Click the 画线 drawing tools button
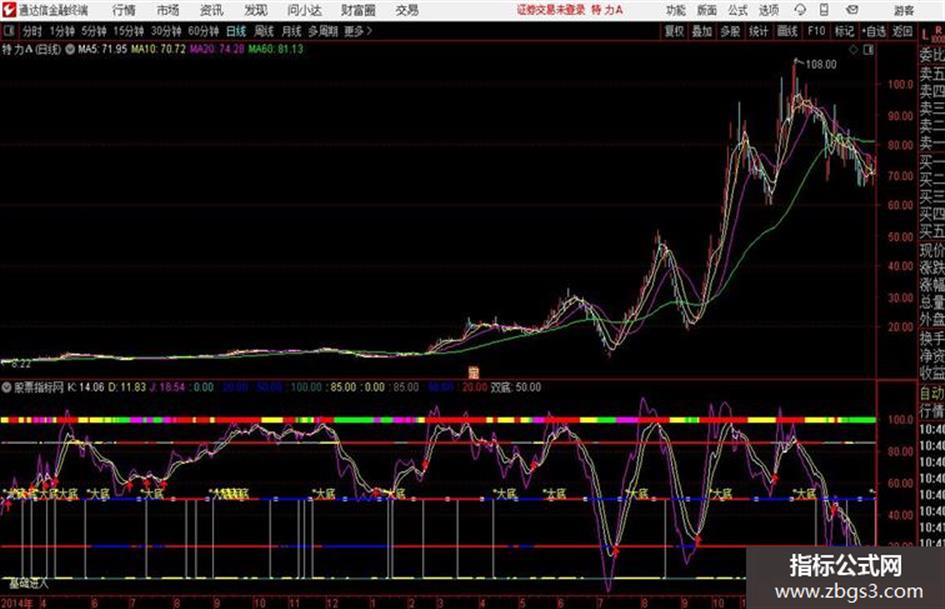Screen dimensions: 945x609 788,31
